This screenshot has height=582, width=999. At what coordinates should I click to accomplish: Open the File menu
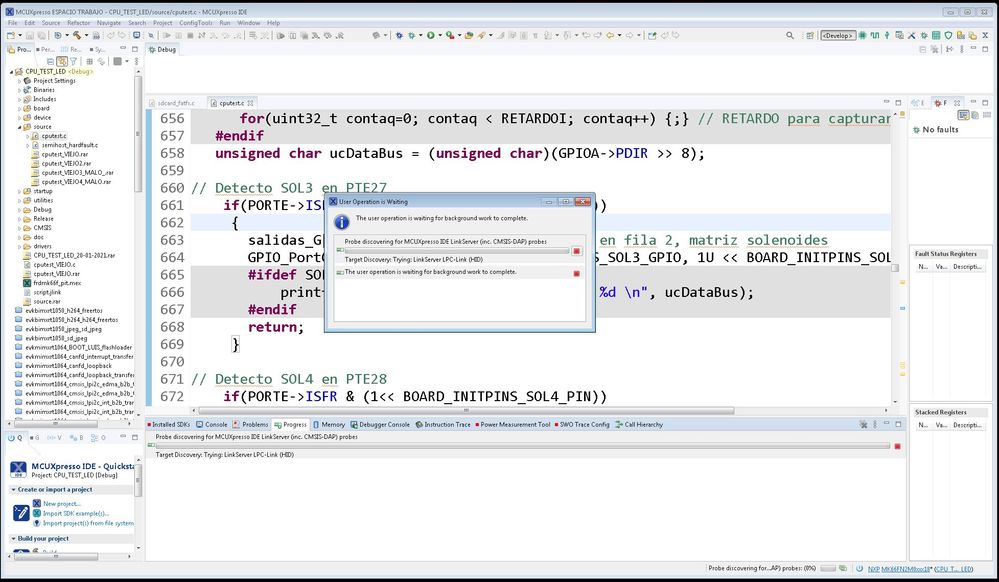[x=12, y=22]
